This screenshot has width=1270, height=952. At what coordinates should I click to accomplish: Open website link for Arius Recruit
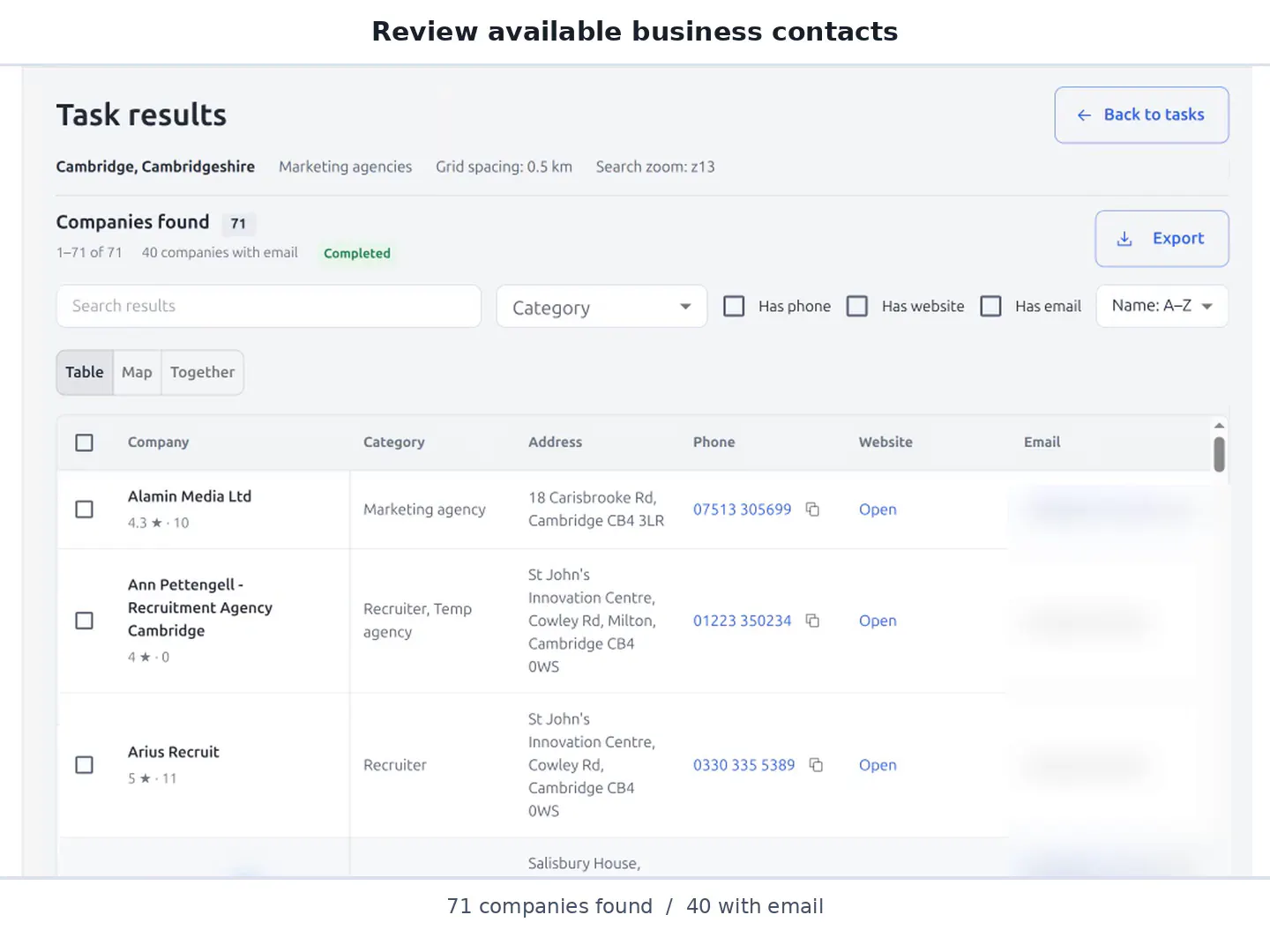(878, 765)
